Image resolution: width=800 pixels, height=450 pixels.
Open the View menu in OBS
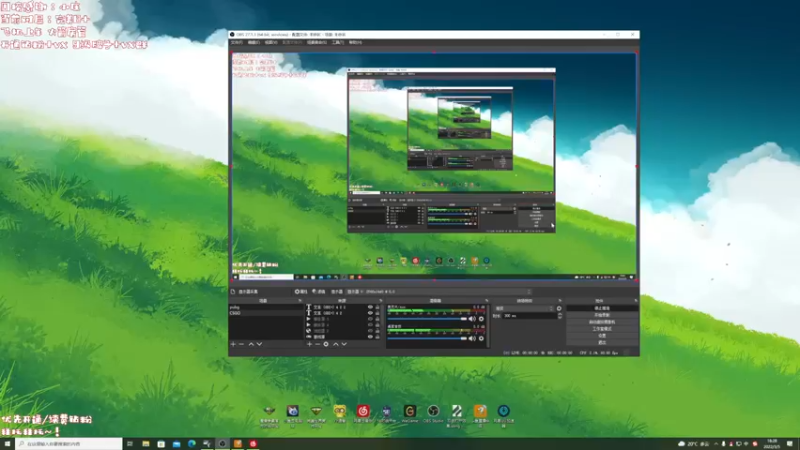[x=271, y=42]
